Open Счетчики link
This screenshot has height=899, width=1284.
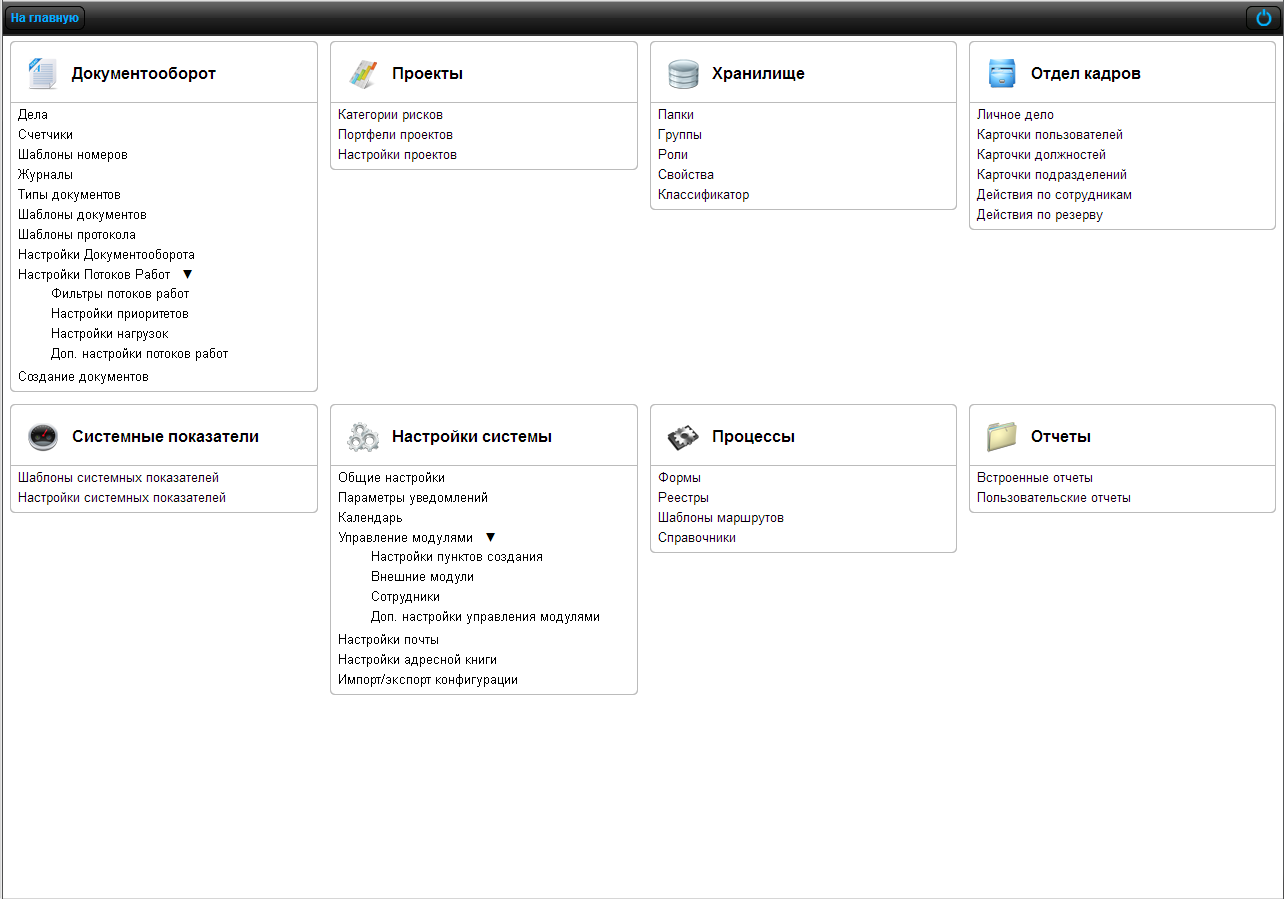point(45,135)
